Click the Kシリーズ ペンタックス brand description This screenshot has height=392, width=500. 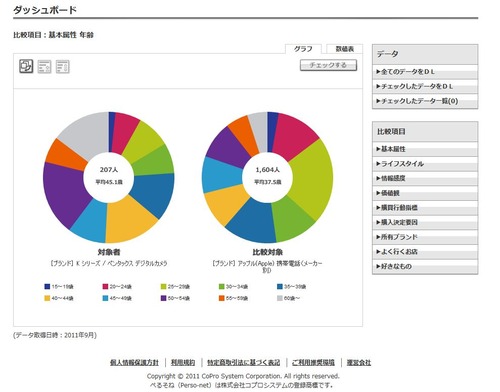[x=109, y=263]
